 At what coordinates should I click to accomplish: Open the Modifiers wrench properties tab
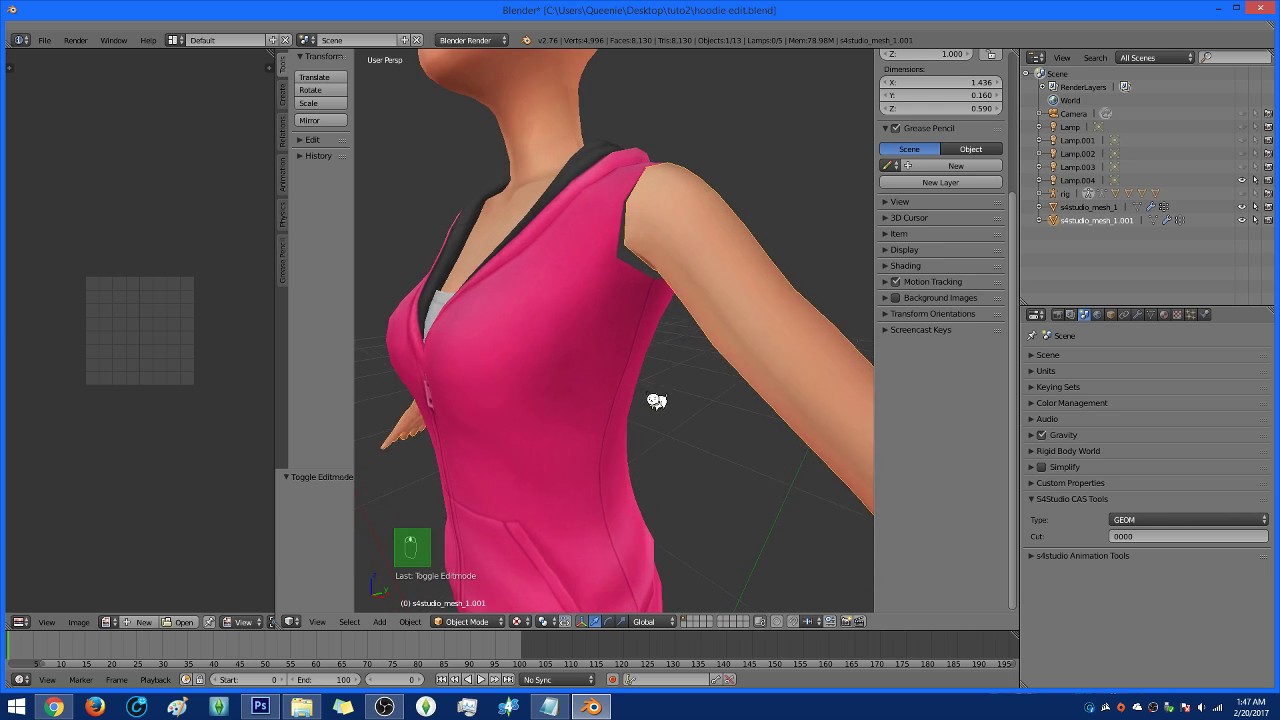[x=1137, y=315]
